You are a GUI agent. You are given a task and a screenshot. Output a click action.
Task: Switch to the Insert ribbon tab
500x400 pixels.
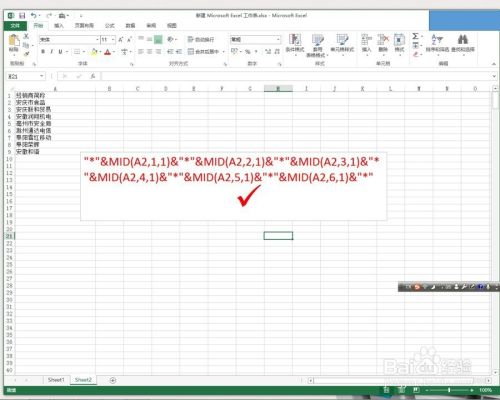coord(59,26)
